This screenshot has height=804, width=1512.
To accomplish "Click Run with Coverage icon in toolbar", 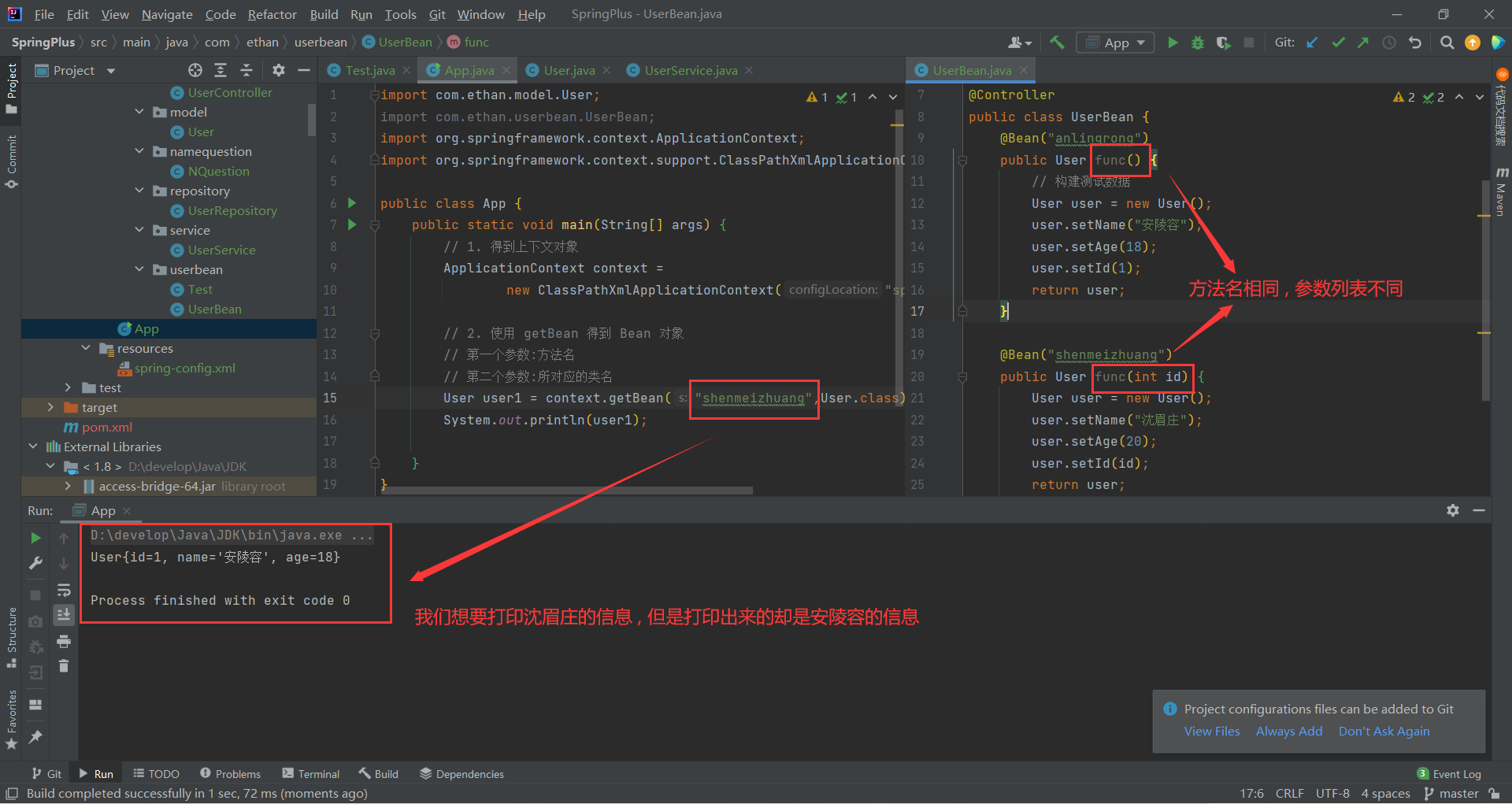I will 1223,43.
